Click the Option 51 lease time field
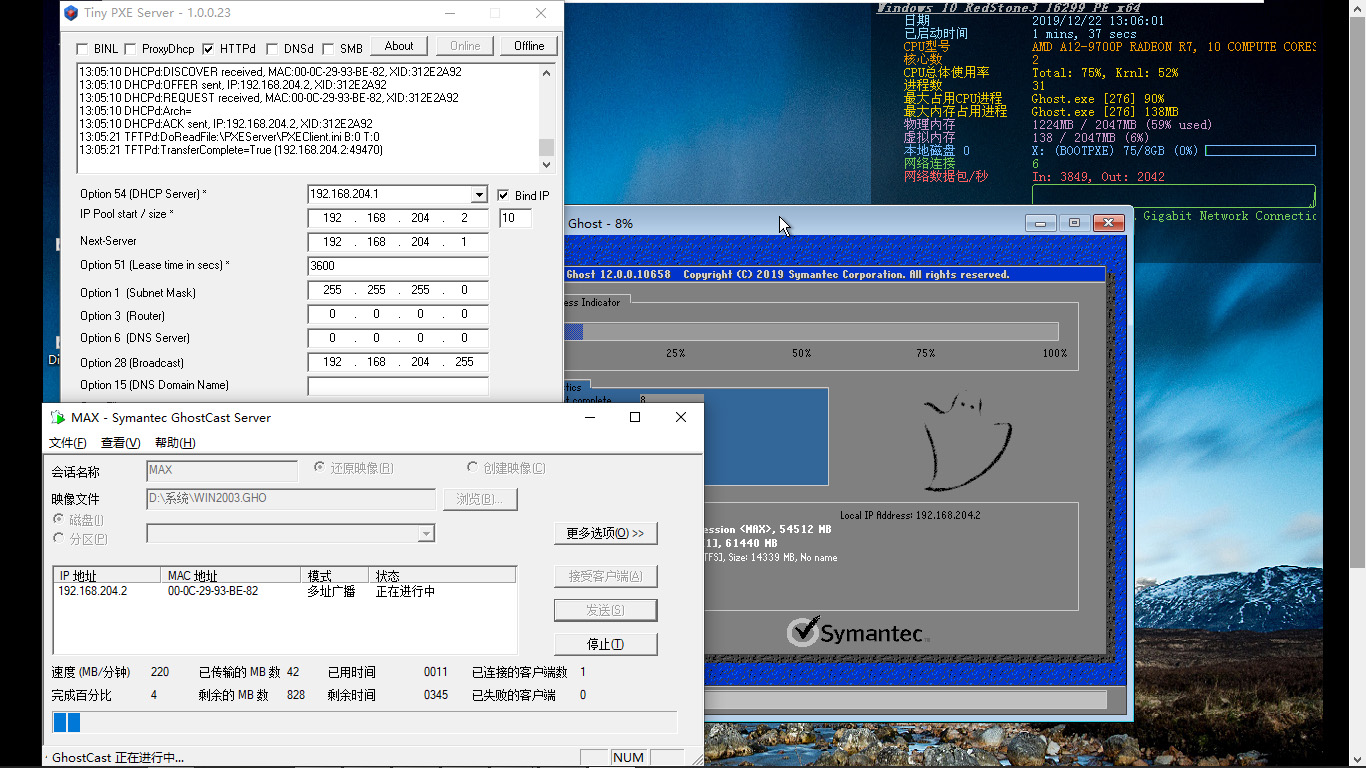Viewport: 1366px width, 768px height. click(398, 266)
